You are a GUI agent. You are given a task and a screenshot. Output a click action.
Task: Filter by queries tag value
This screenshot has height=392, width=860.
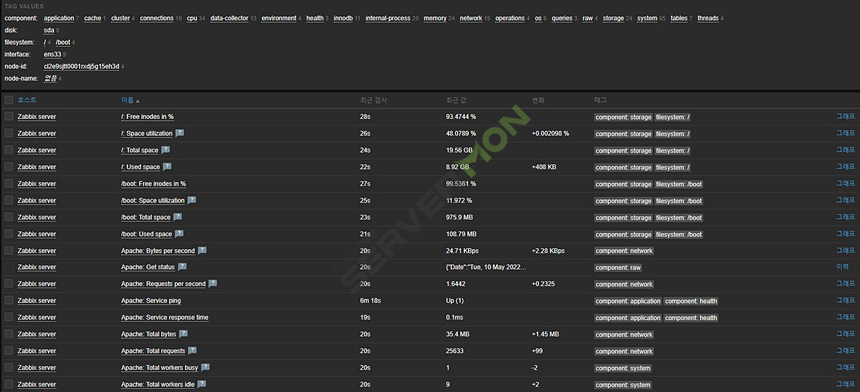562,18
